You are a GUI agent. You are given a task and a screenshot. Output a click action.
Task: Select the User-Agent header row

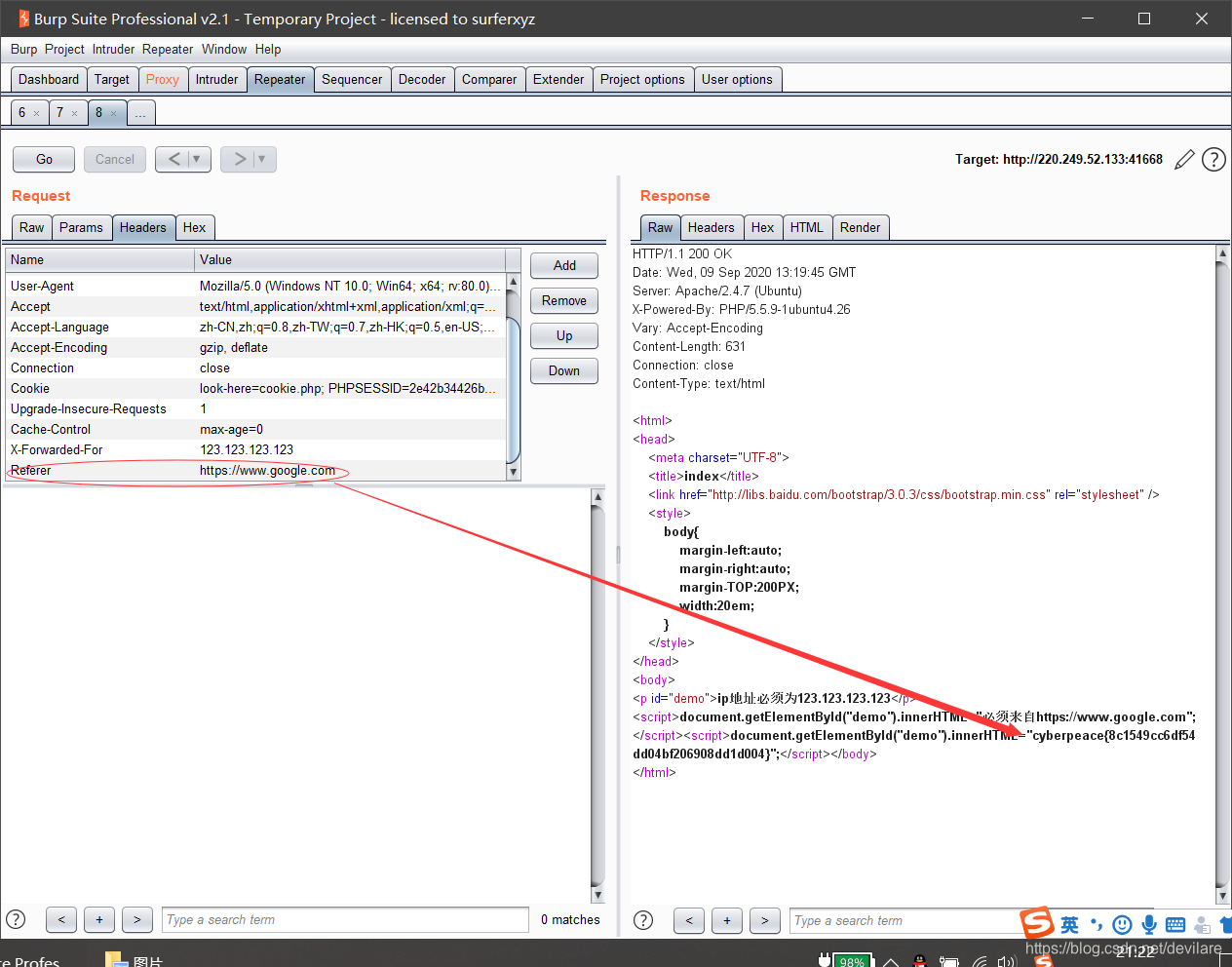point(255,286)
